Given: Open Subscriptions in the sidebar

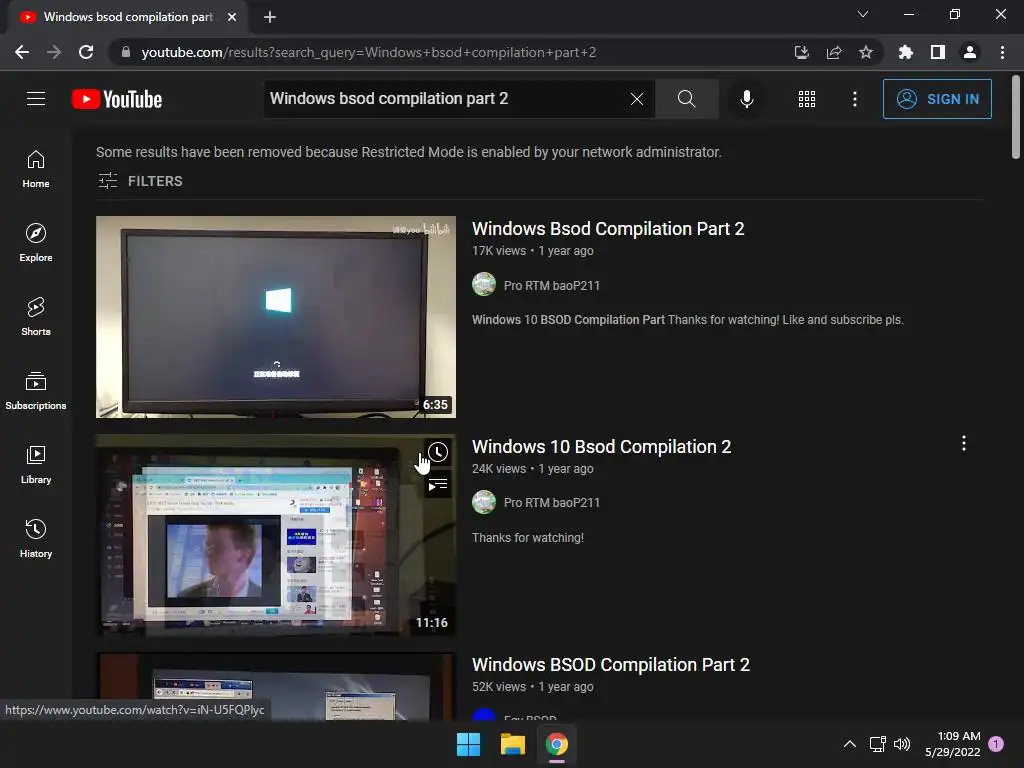Looking at the screenshot, I should [36, 390].
